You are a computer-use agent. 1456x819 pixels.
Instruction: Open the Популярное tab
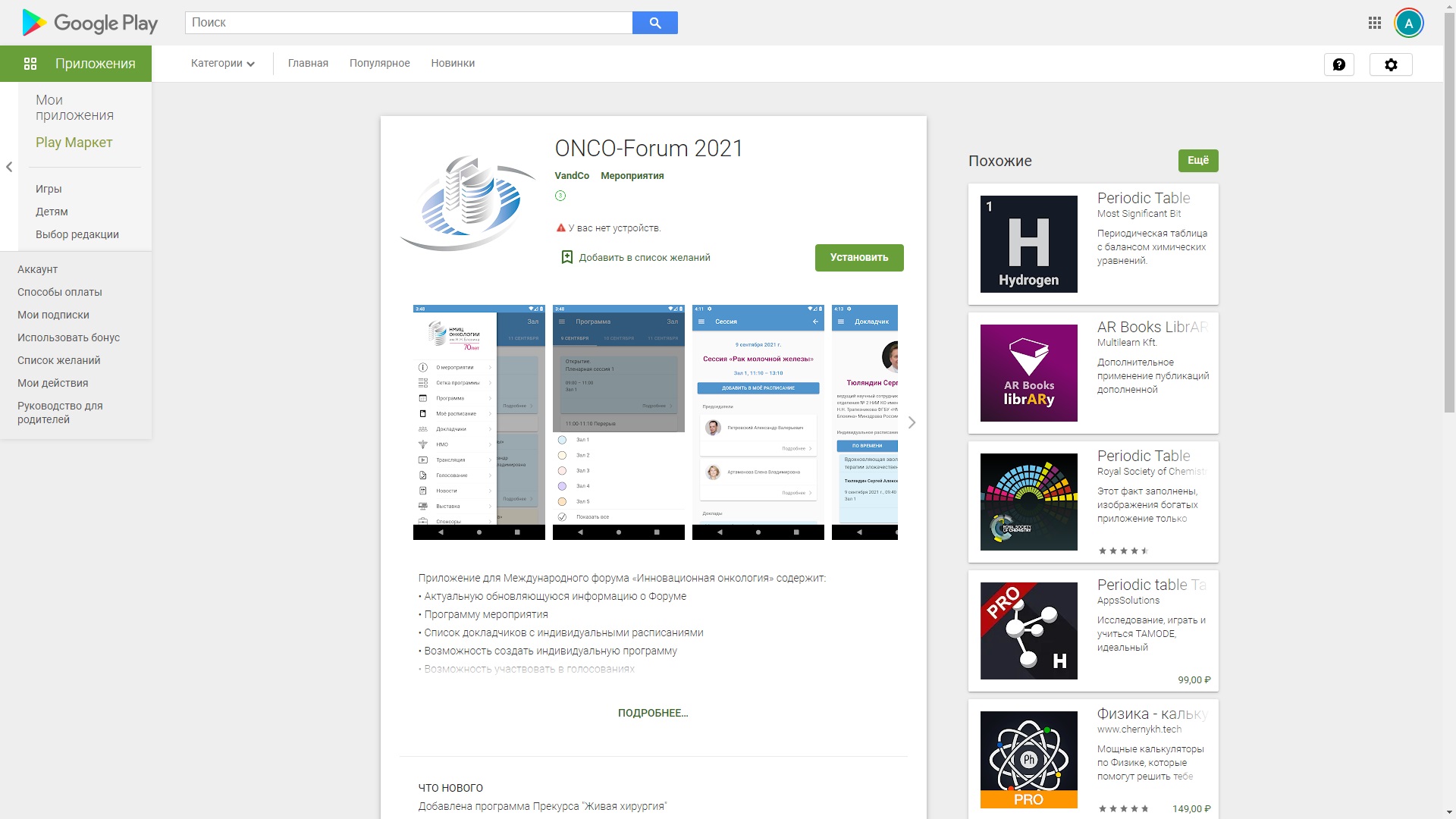point(379,64)
